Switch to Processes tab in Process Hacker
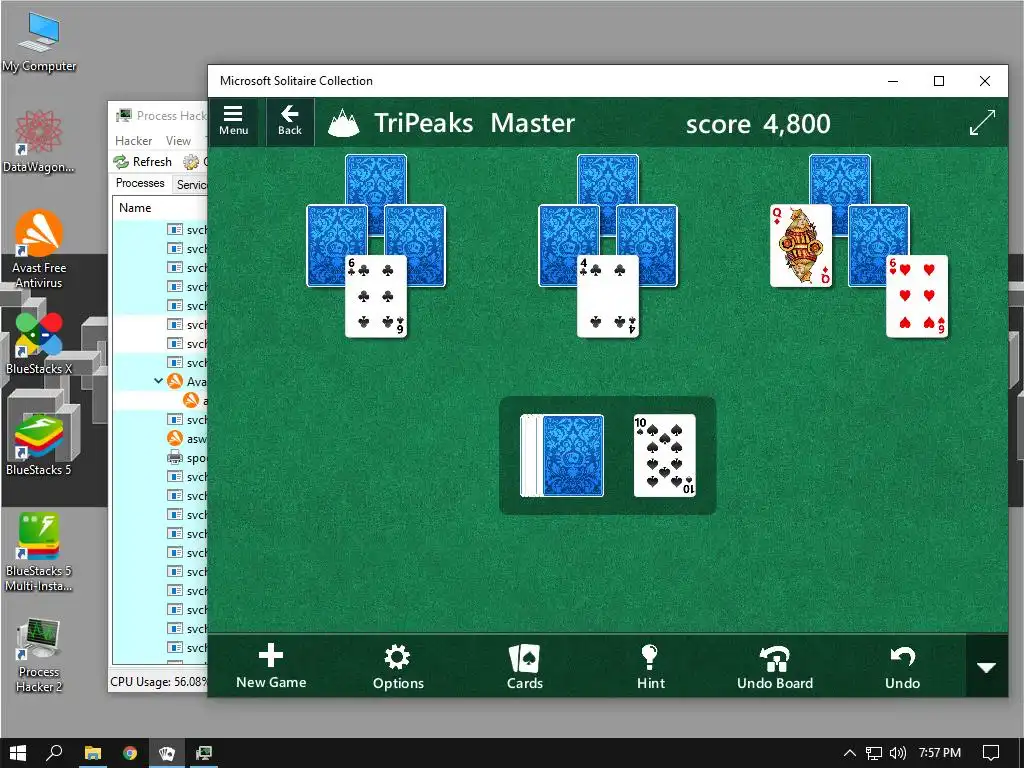This screenshot has width=1024, height=768. 140,184
